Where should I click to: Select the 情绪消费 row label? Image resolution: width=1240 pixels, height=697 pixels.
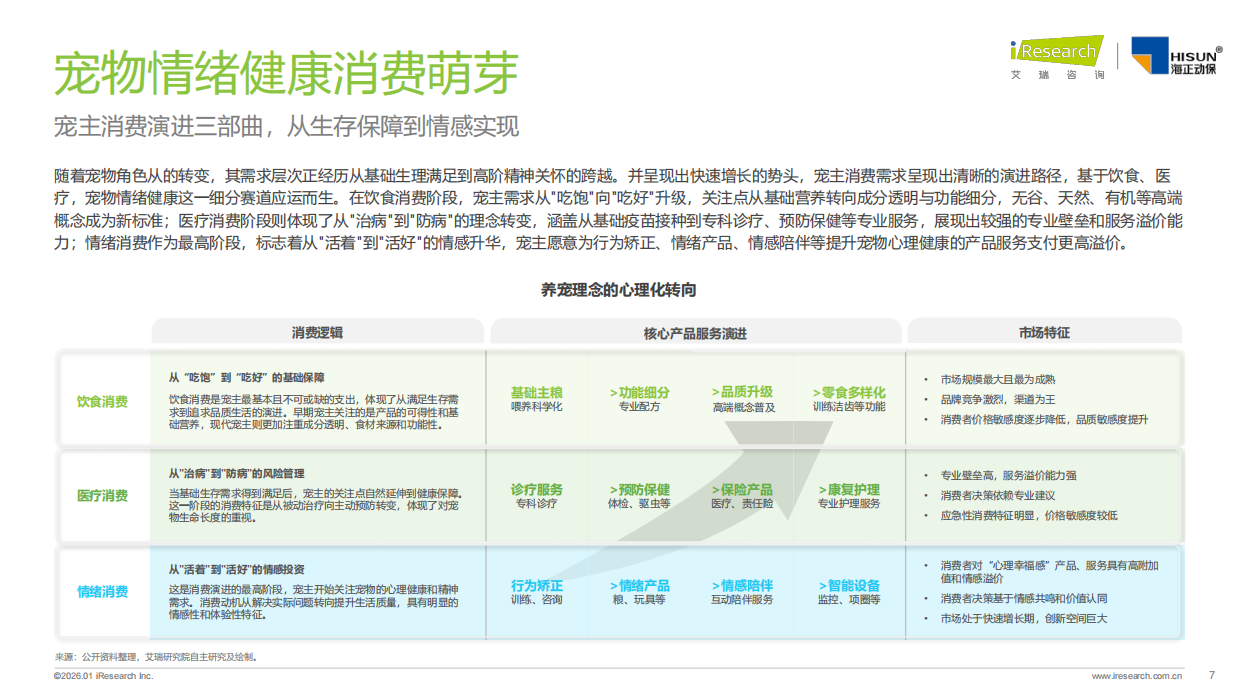tap(103, 591)
